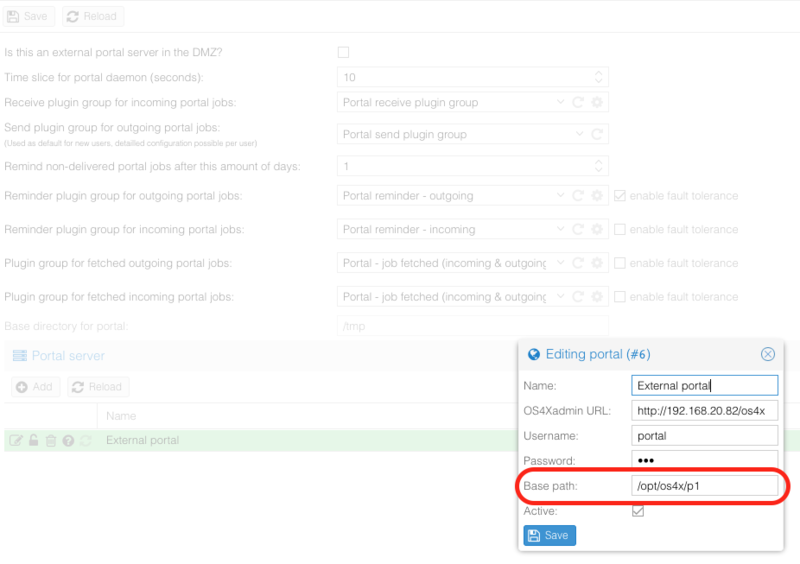Click the trash icon to delete External portal
800x564 pixels.
pyautogui.click(x=51, y=440)
